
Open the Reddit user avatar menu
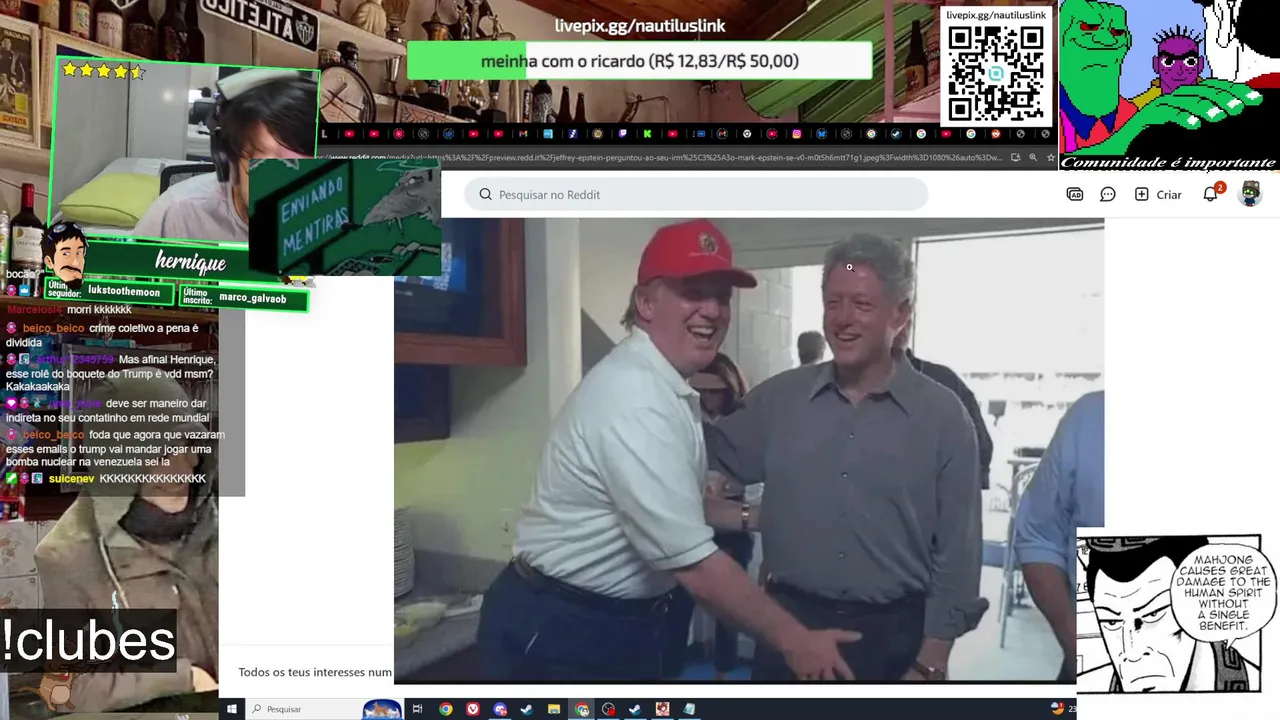1250,193
